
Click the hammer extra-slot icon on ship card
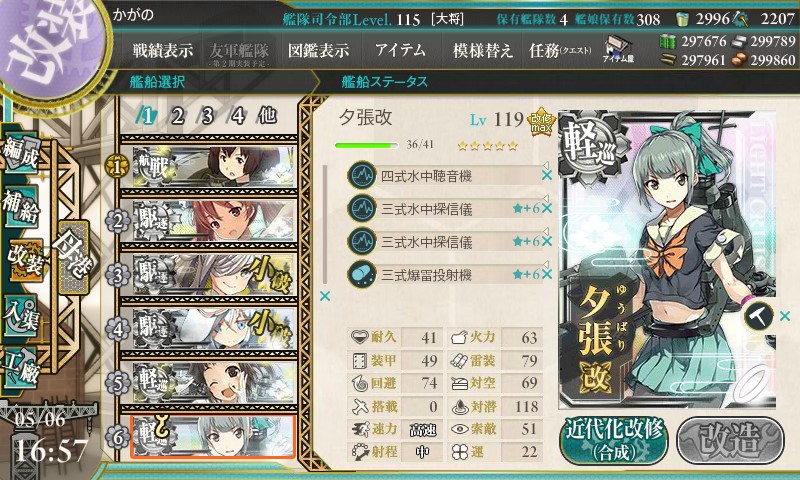pyautogui.click(x=759, y=316)
